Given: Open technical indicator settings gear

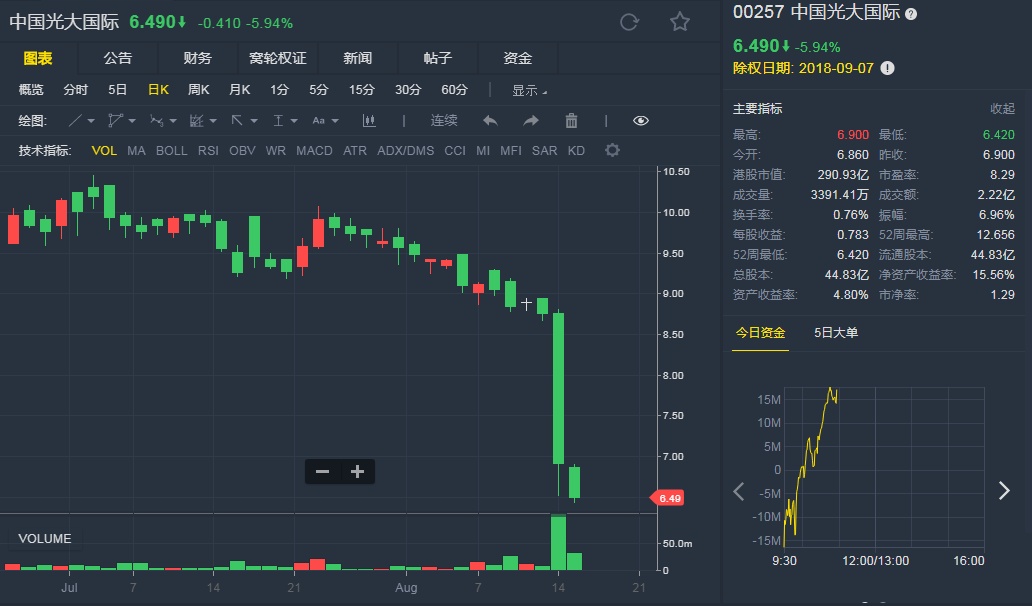Looking at the screenshot, I should point(612,151).
